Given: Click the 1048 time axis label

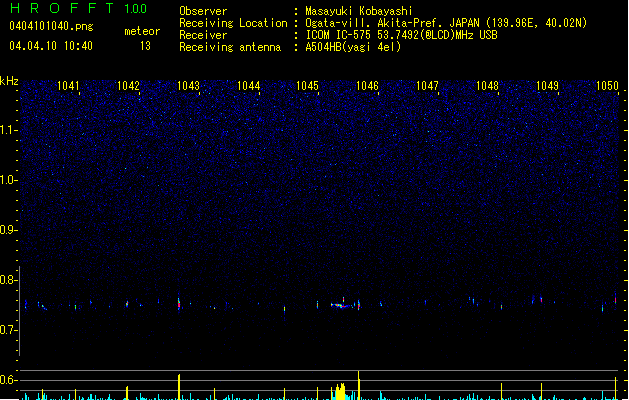Looking at the screenshot, I should pos(487,86).
